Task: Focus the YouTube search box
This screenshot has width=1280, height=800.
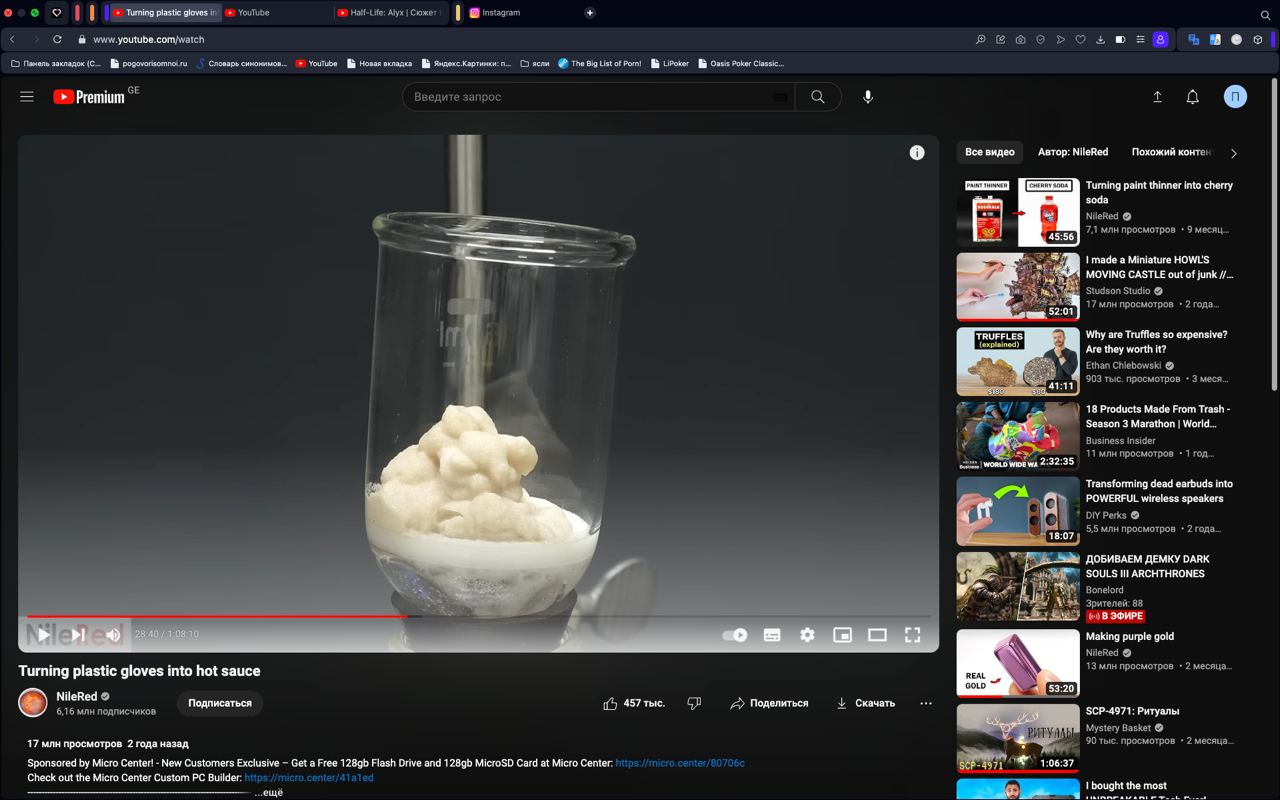Action: pos(598,97)
